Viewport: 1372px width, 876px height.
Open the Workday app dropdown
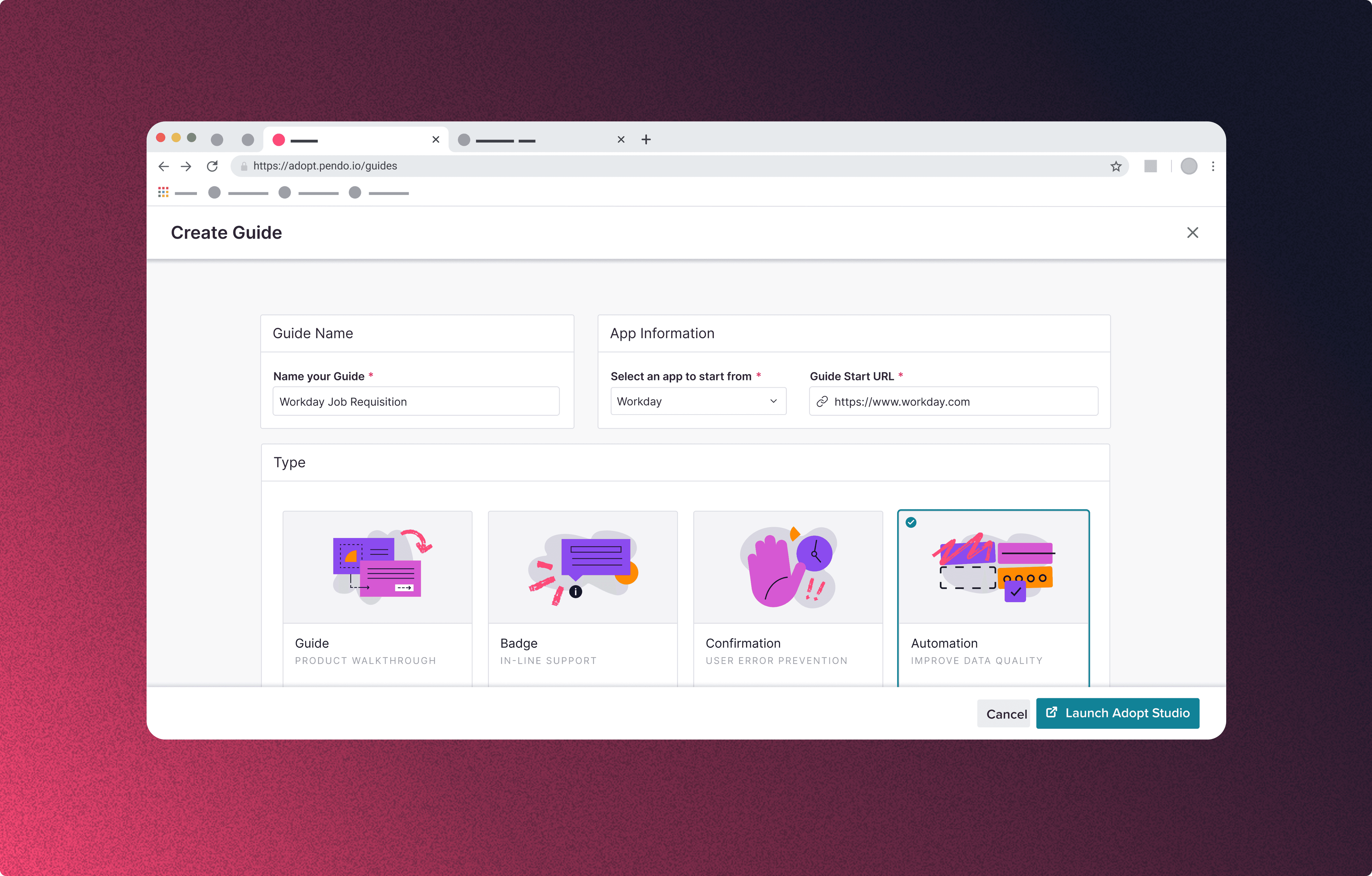698,401
